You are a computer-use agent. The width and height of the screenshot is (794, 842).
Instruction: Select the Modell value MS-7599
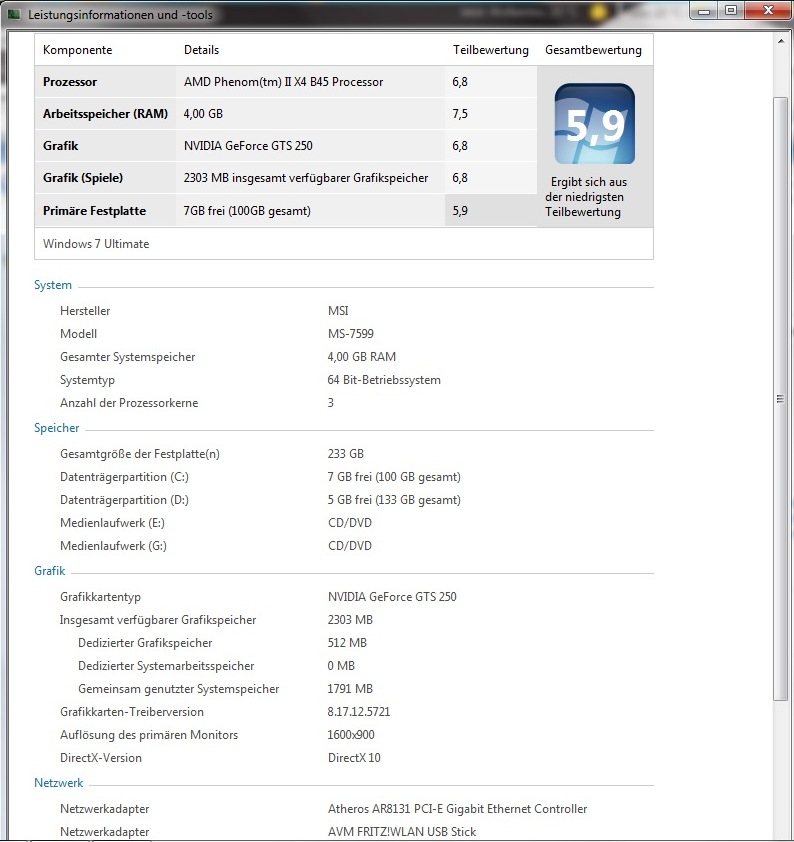tap(351, 334)
